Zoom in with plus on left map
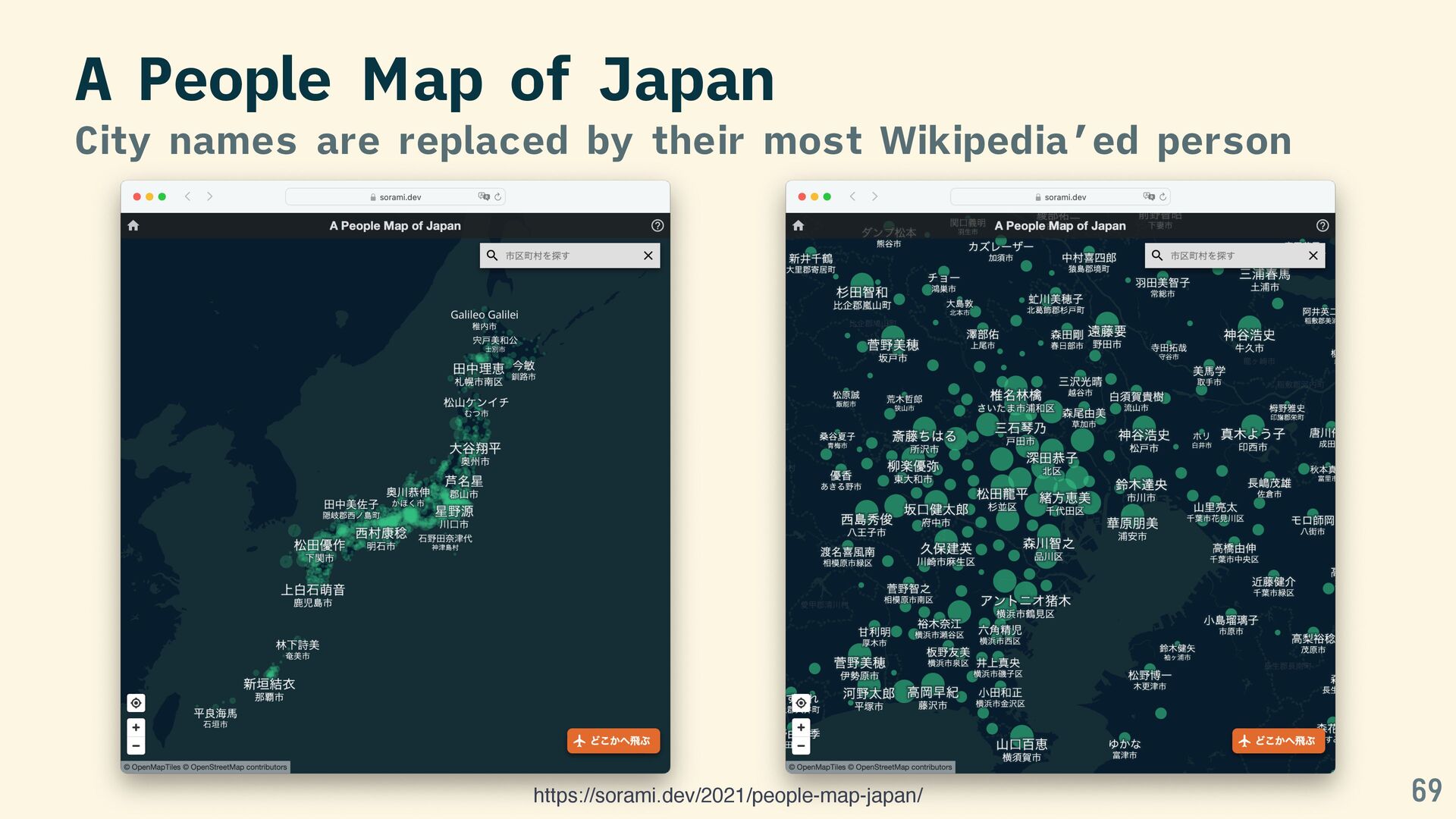 pyautogui.click(x=136, y=727)
